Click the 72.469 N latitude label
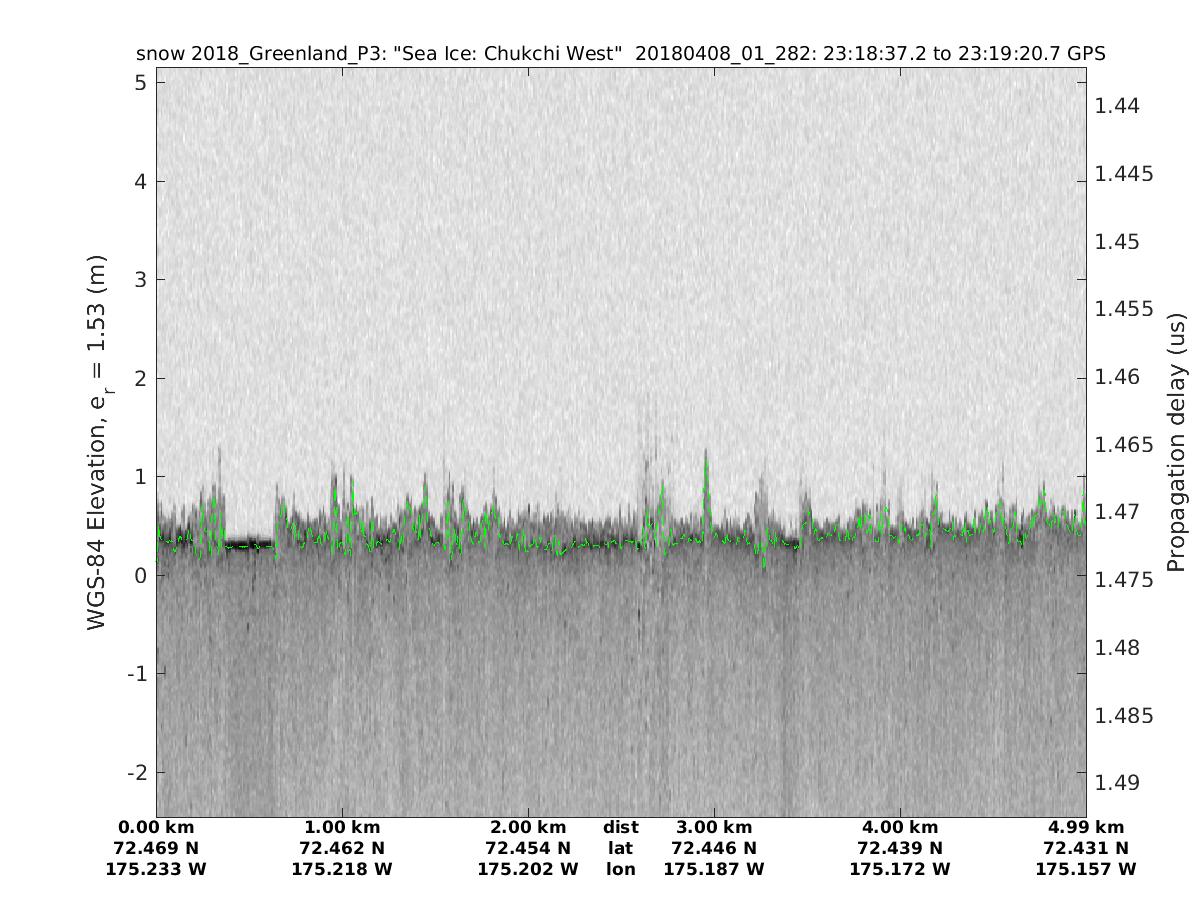This screenshot has width=1200, height=900. [156, 848]
